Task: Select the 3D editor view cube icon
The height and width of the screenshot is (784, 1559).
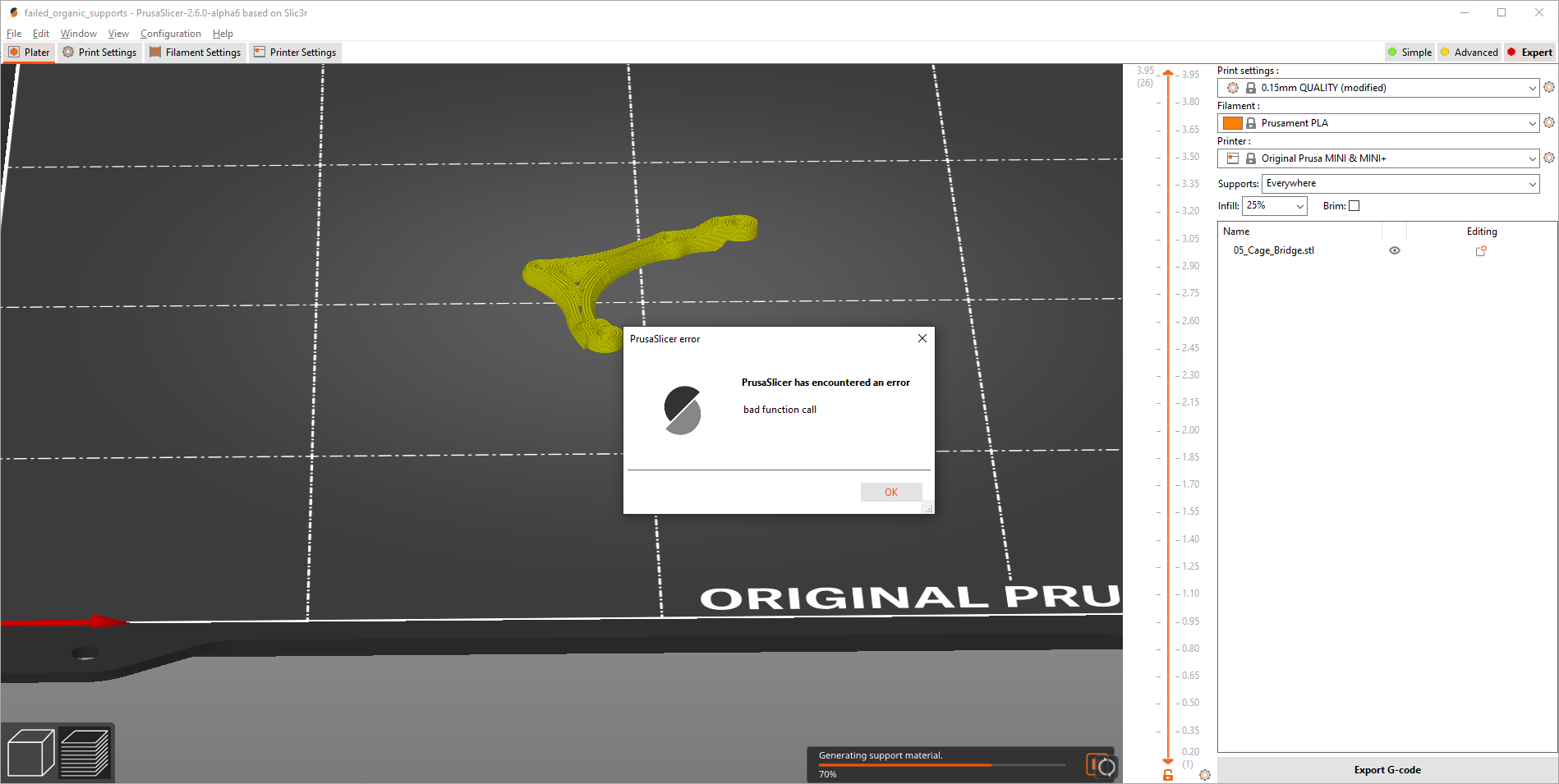Action: (30, 750)
